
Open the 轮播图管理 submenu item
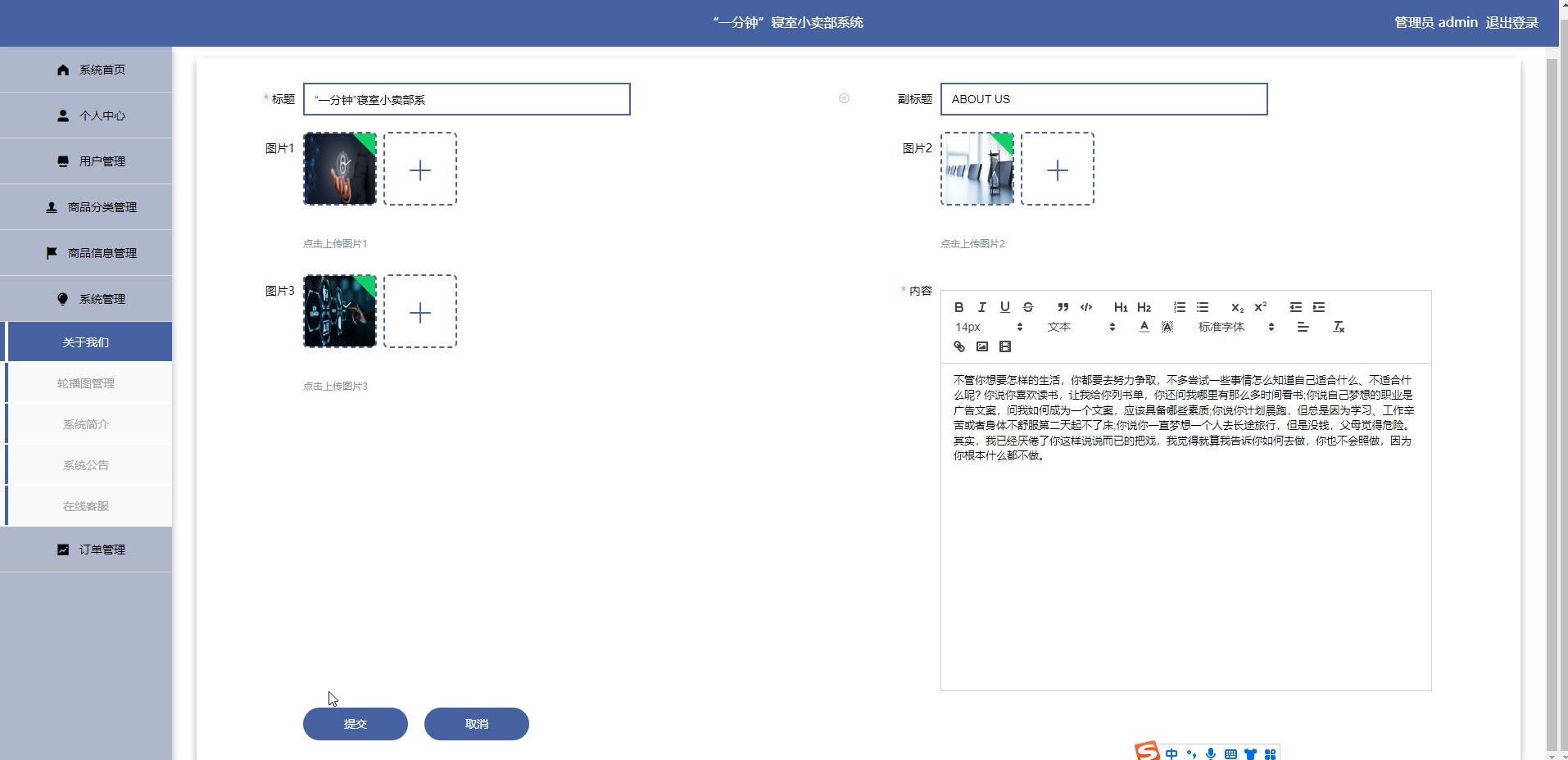(86, 383)
